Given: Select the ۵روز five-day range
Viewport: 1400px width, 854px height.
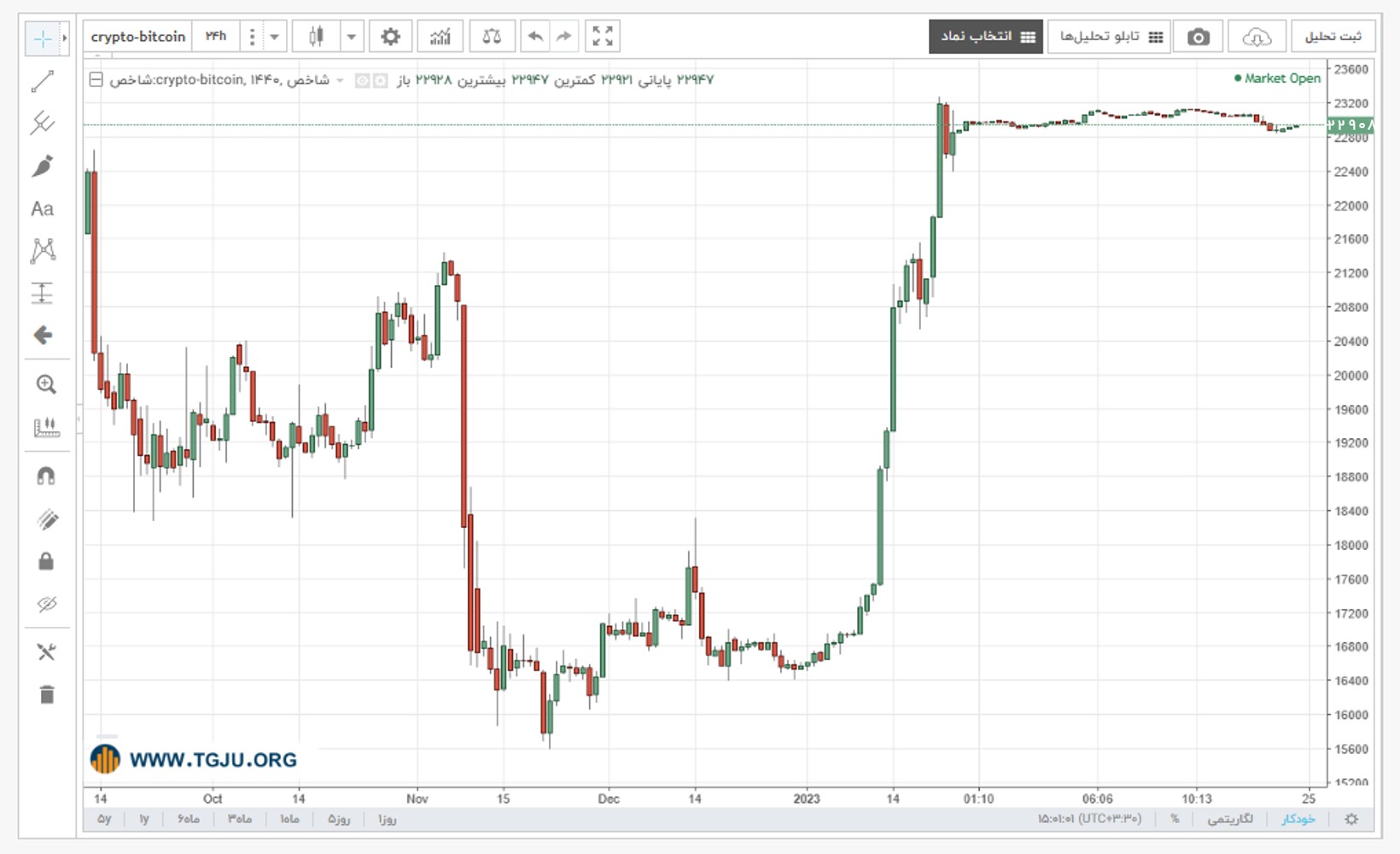Looking at the screenshot, I should click(339, 819).
